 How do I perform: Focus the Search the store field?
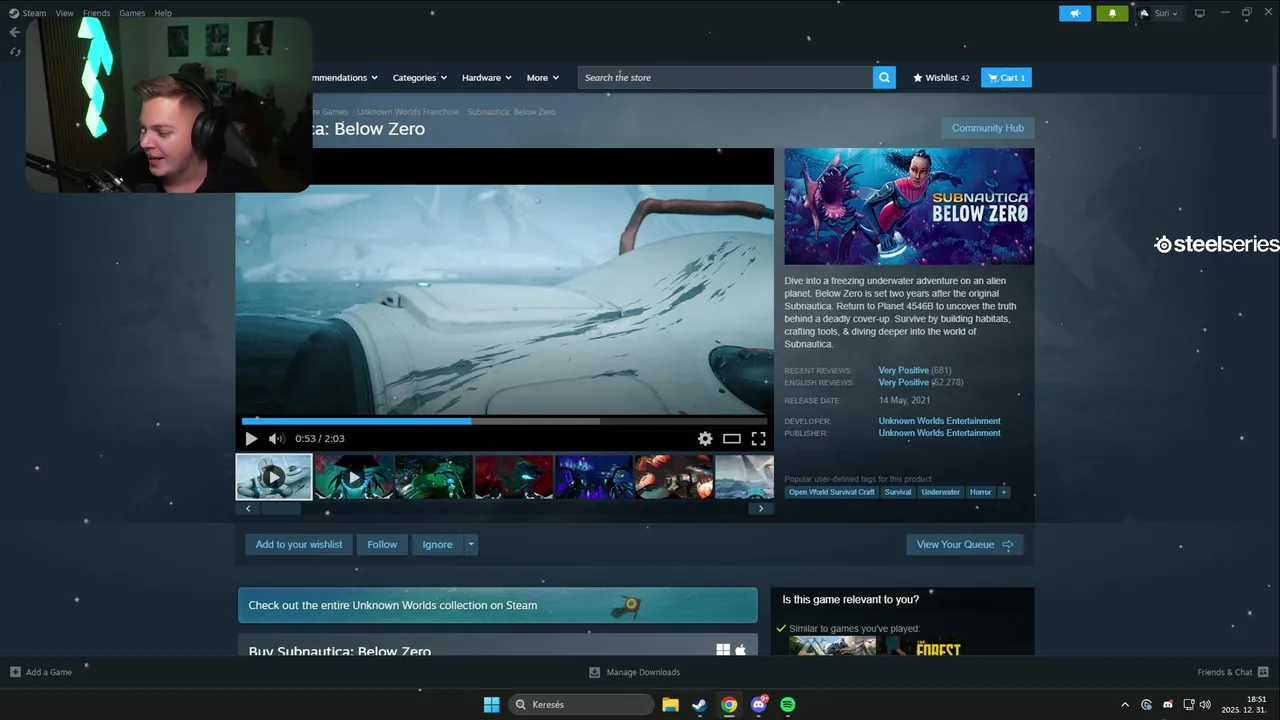(x=725, y=77)
